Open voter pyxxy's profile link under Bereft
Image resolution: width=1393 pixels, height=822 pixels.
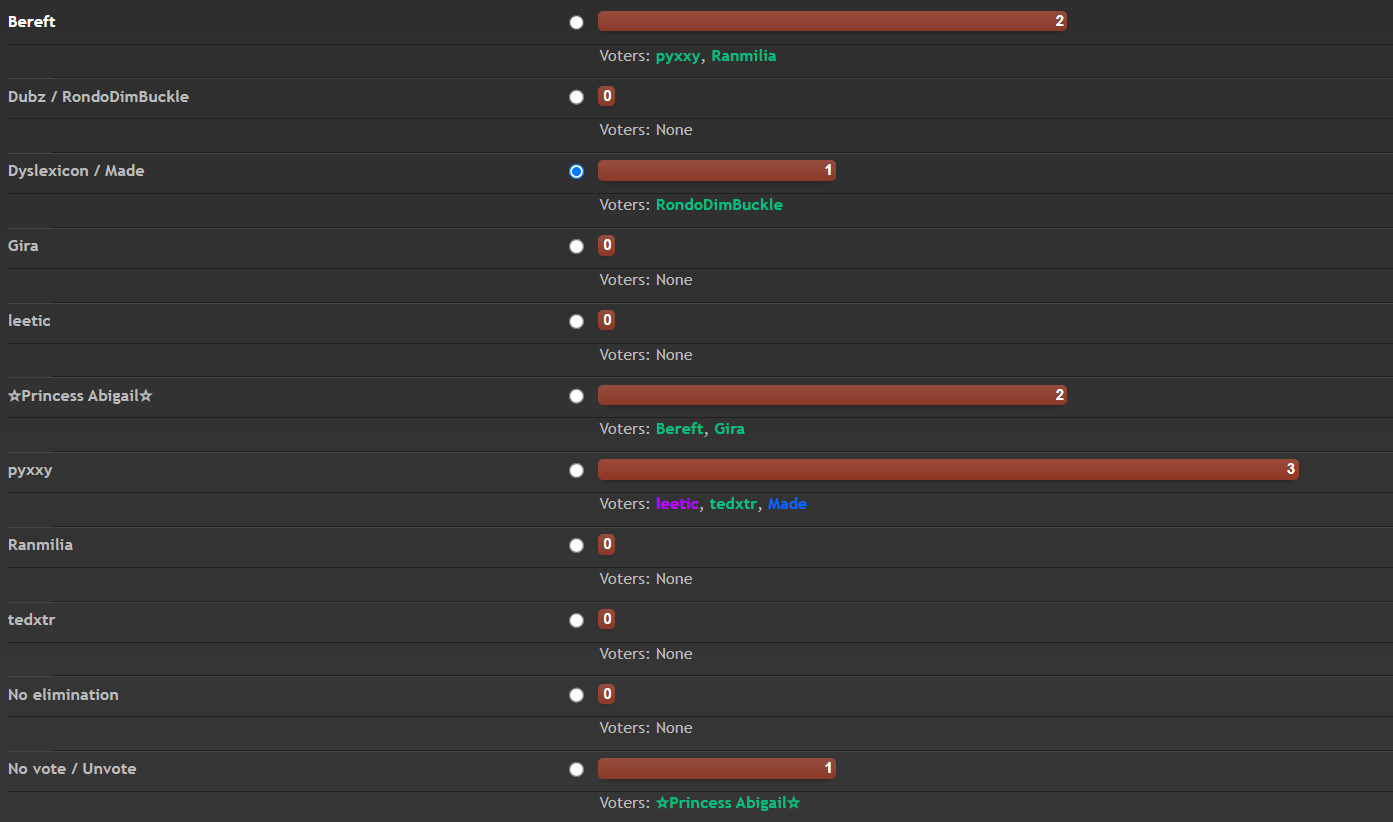(x=677, y=56)
